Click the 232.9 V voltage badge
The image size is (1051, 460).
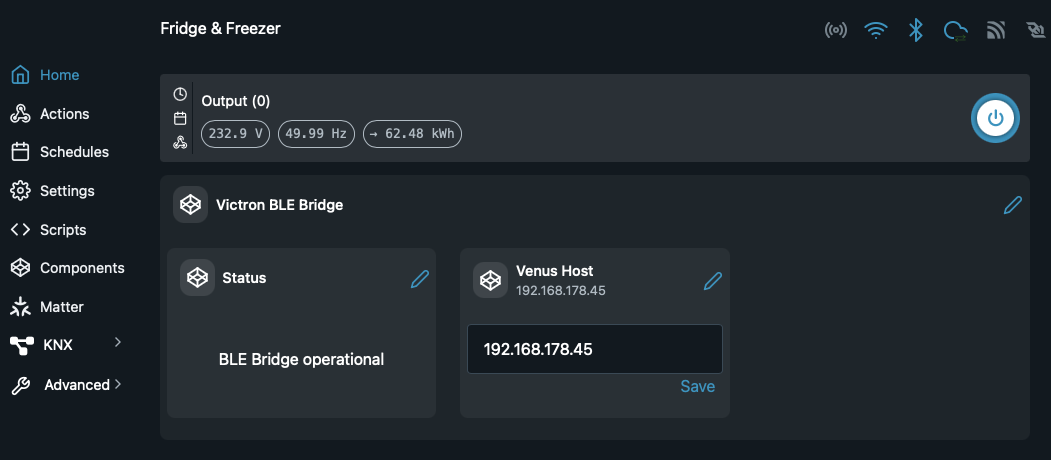235,133
